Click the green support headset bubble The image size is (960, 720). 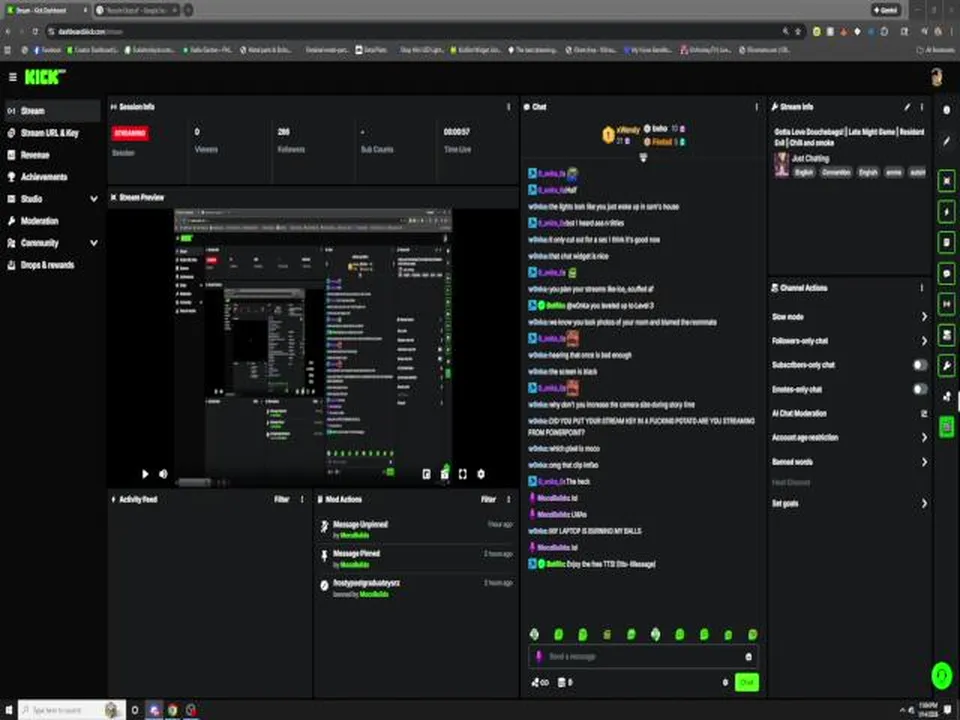click(x=942, y=675)
